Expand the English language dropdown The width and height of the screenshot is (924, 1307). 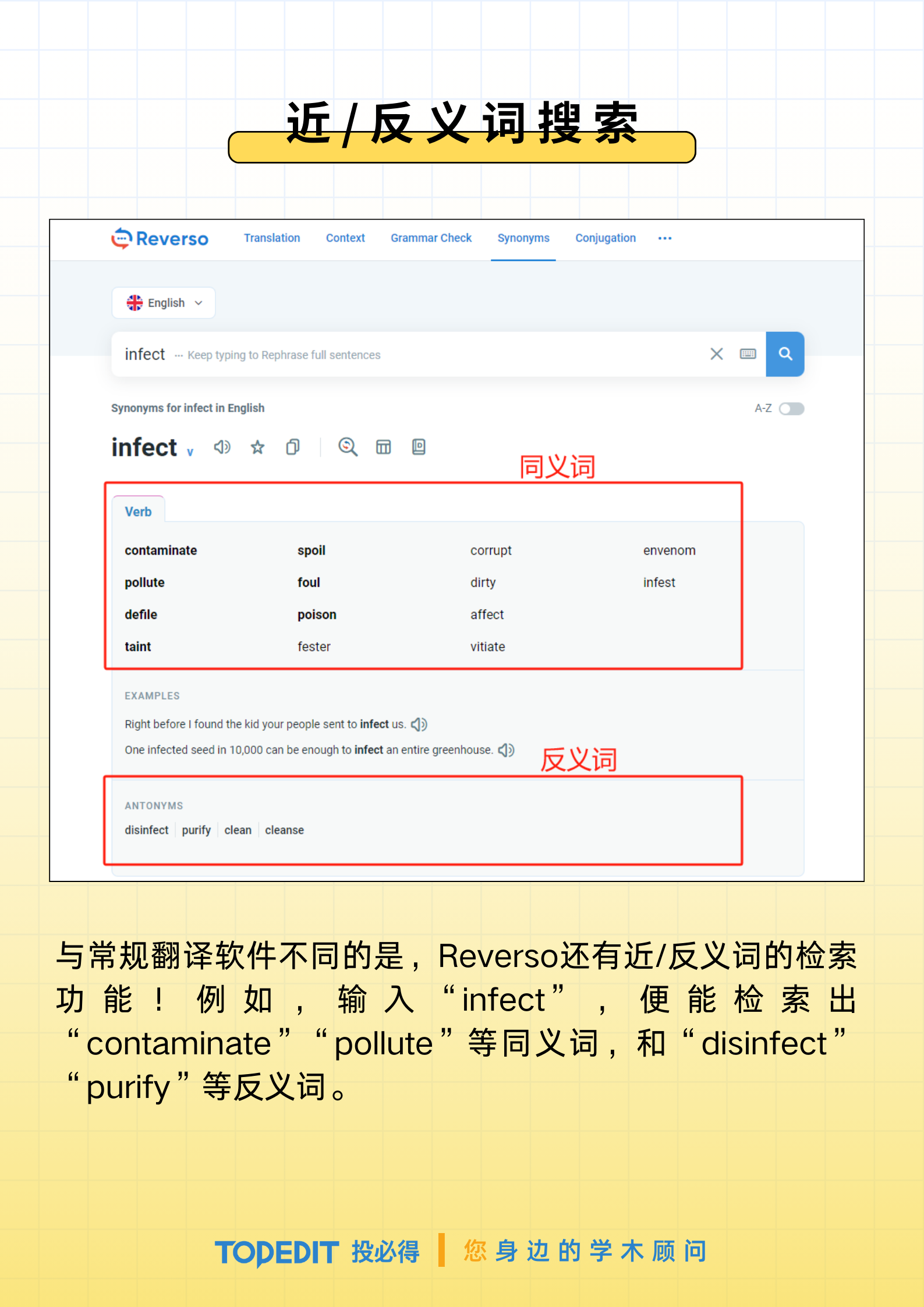click(x=164, y=303)
